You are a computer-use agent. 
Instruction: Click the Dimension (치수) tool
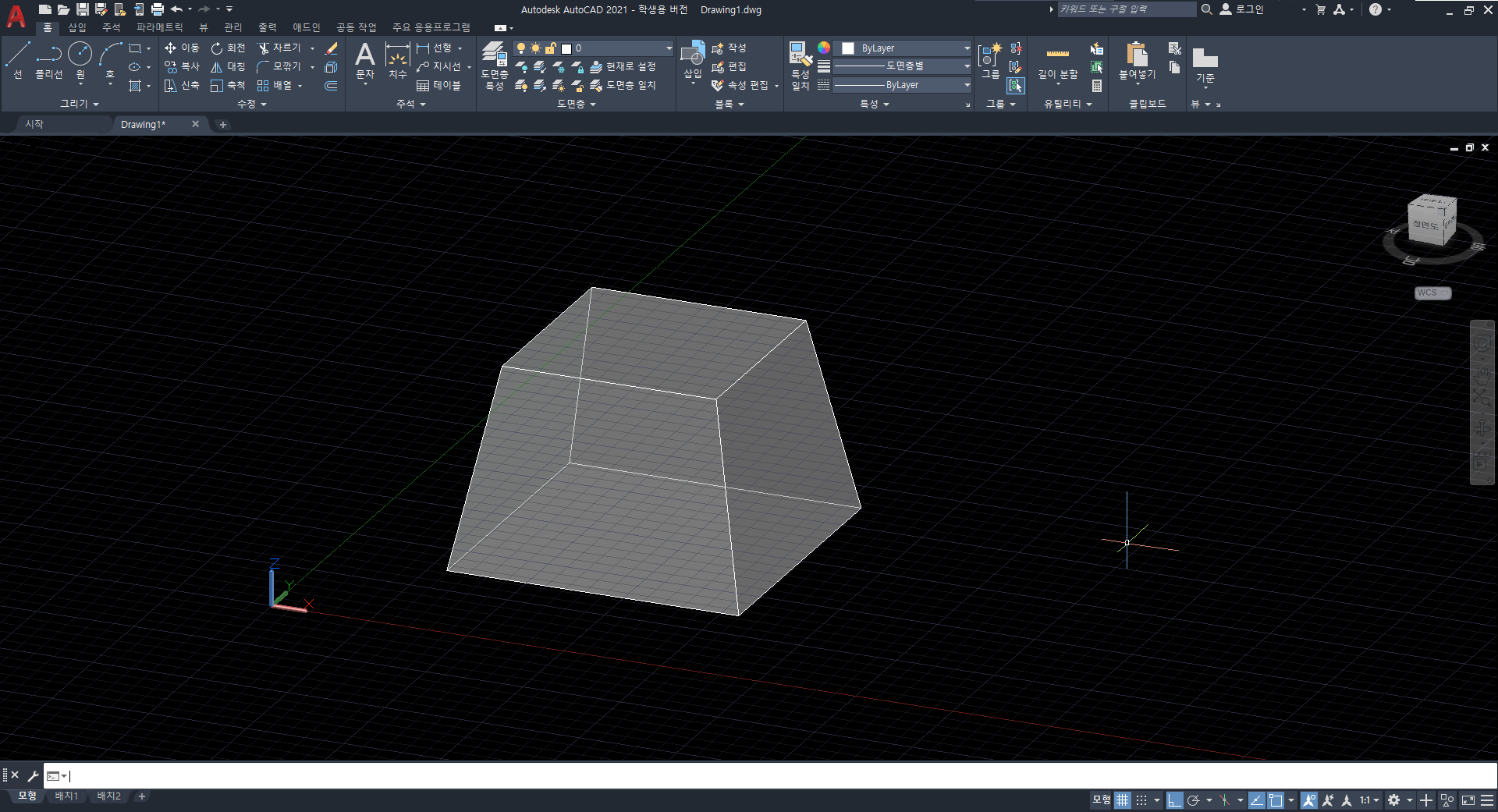(x=398, y=61)
